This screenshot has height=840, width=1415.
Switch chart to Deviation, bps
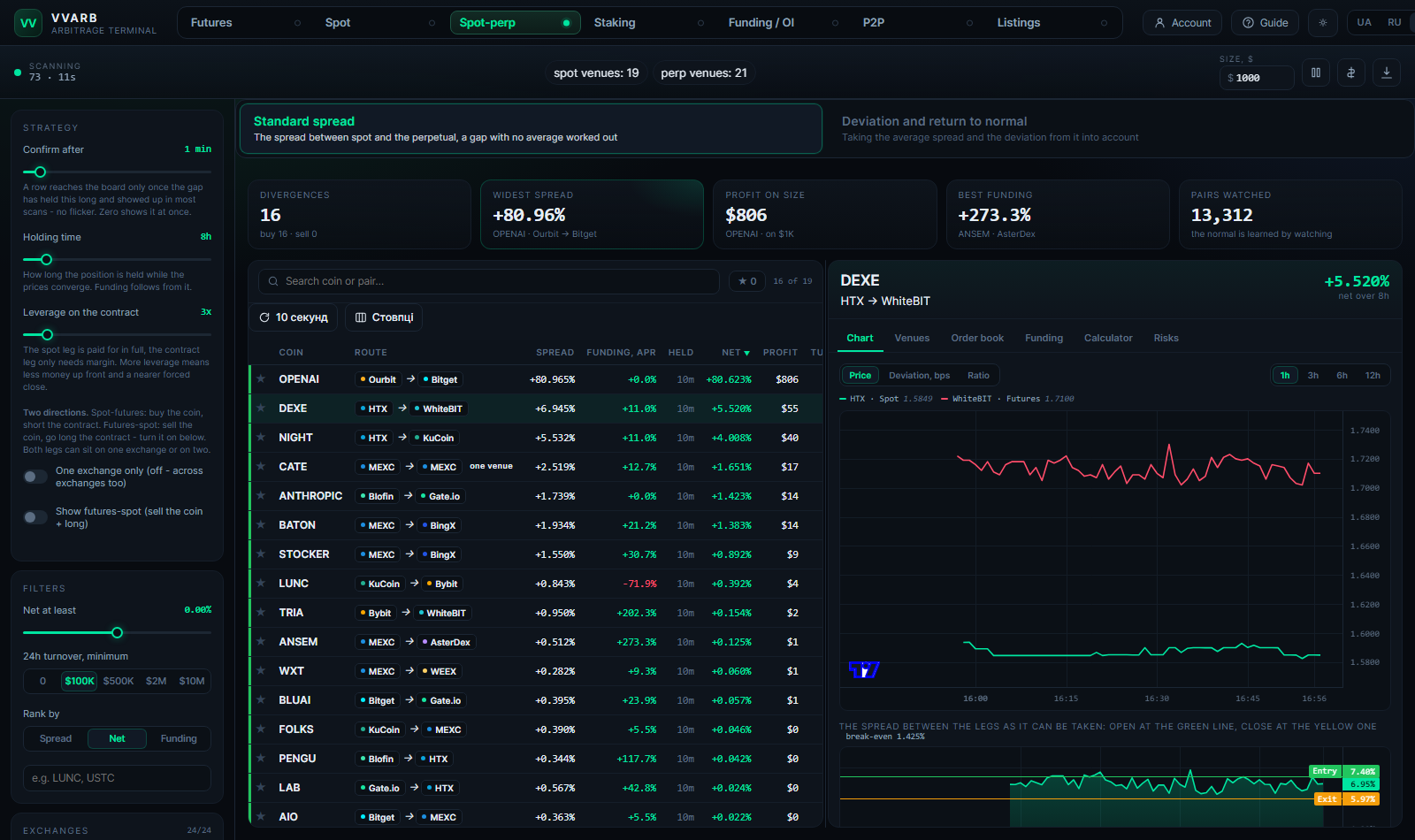coord(919,375)
